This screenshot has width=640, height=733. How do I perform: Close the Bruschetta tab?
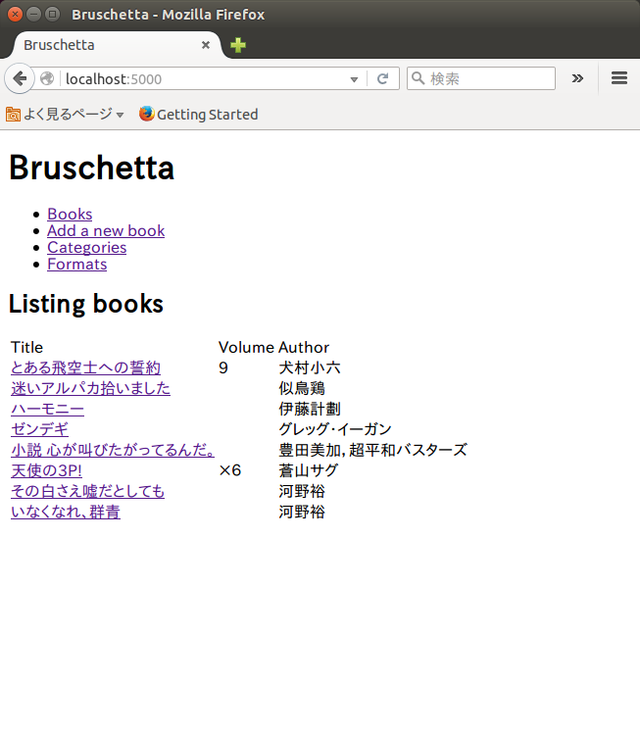(205, 45)
